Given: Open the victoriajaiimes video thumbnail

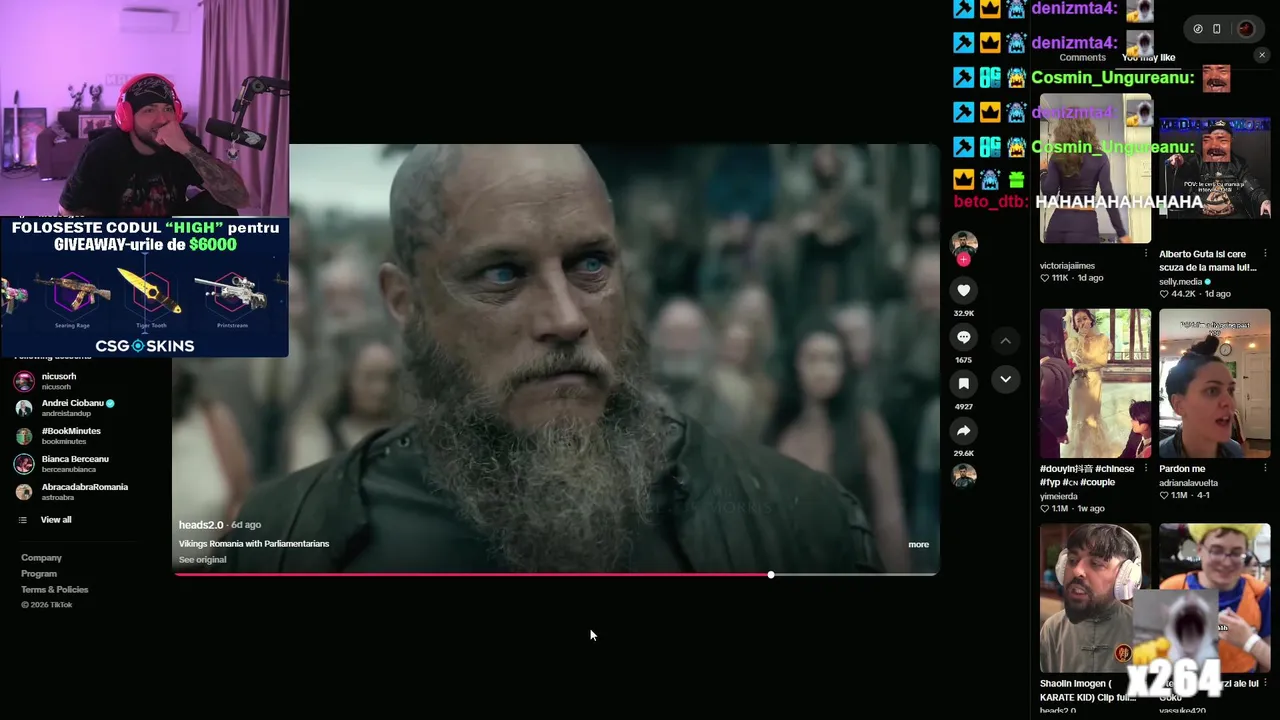Looking at the screenshot, I should click(x=1095, y=168).
